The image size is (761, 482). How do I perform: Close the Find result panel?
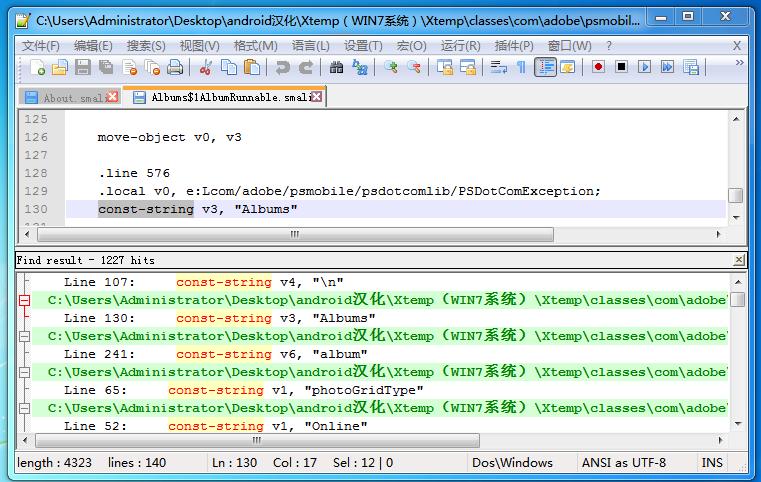click(x=738, y=260)
